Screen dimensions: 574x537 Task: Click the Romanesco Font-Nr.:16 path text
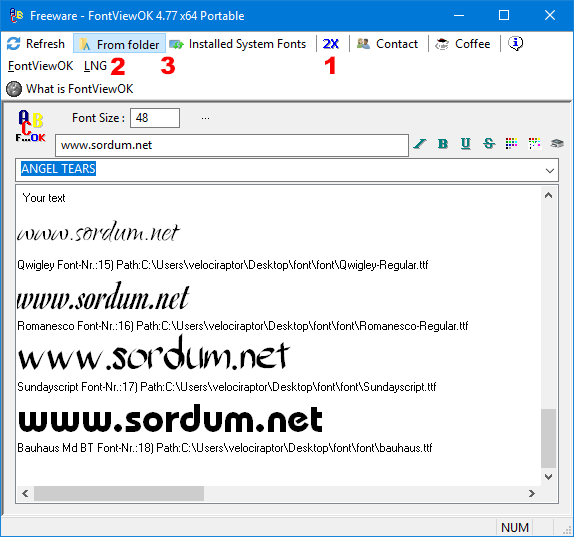pyautogui.click(x=243, y=326)
